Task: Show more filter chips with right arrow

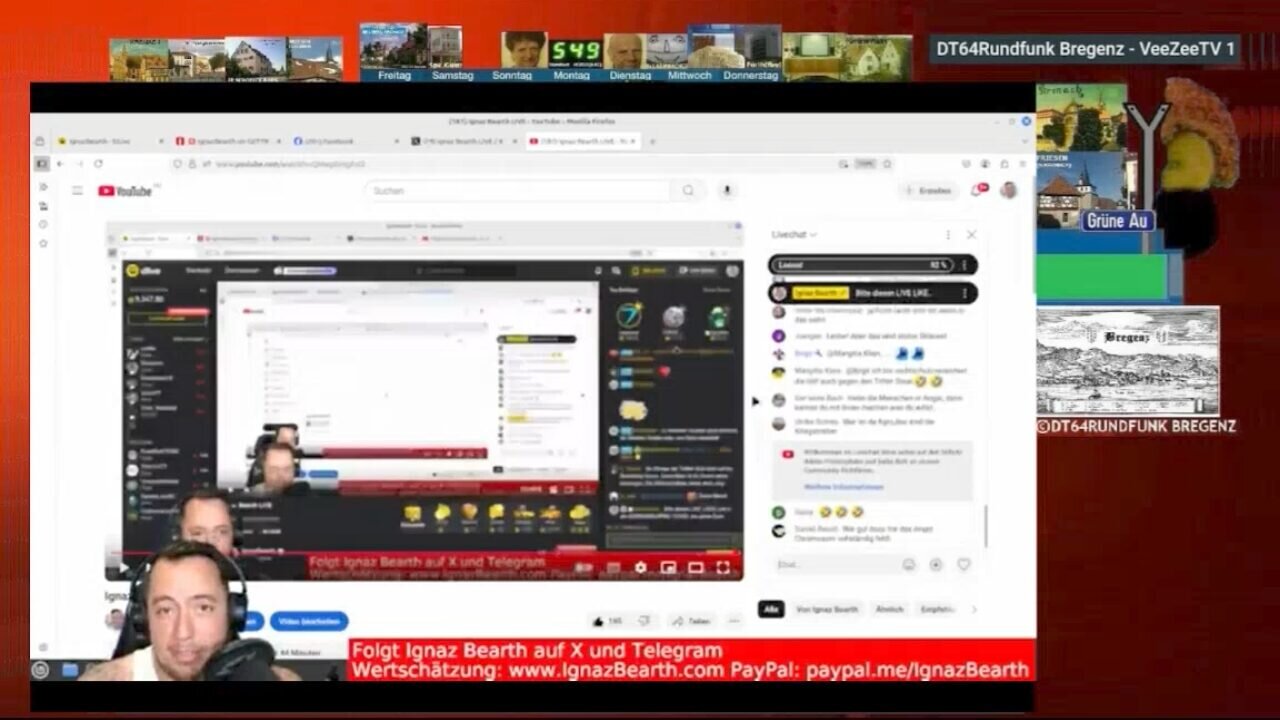Action: pyautogui.click(x=974, y=609)
